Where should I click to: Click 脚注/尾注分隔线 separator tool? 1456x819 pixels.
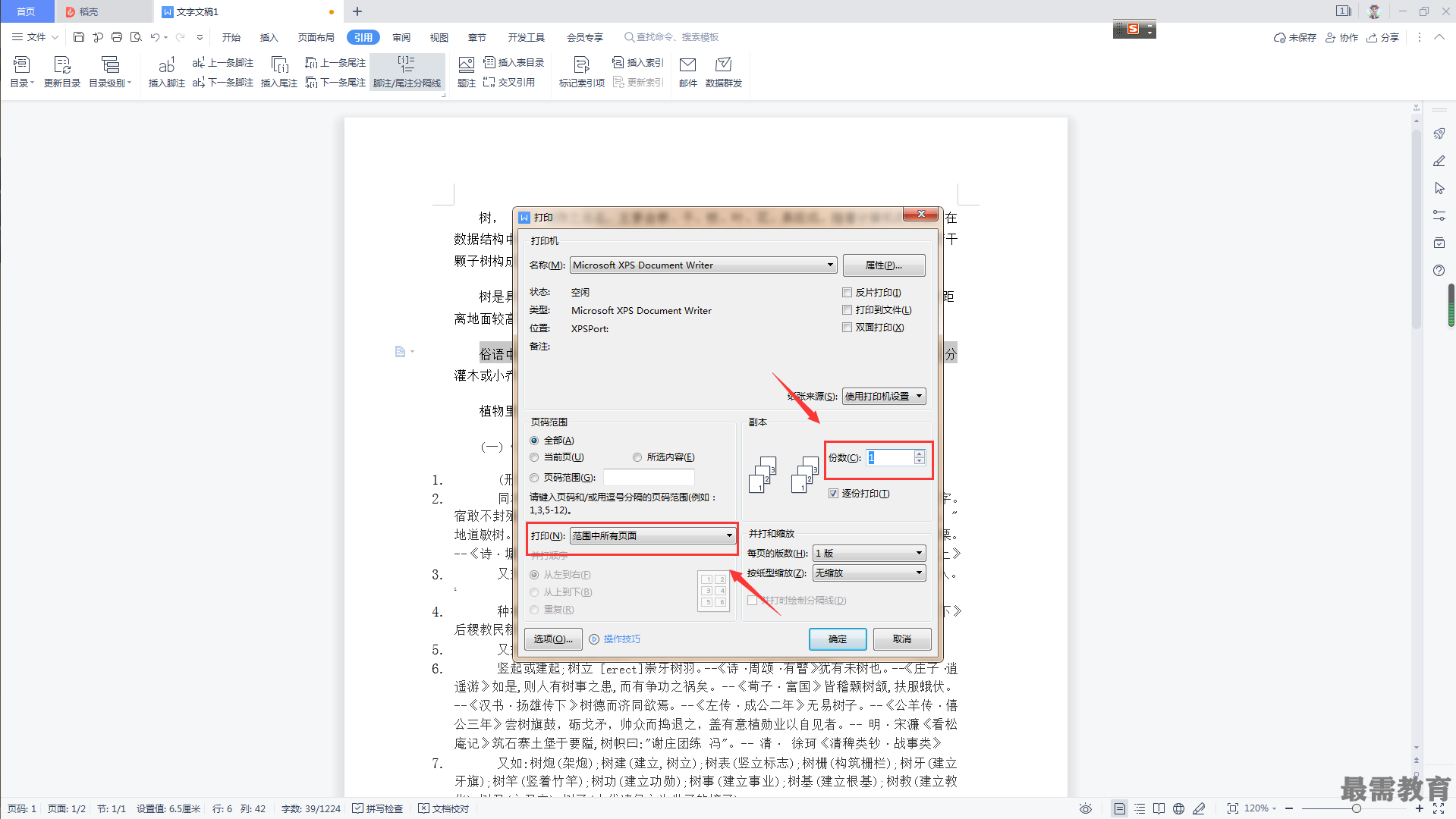407,72
